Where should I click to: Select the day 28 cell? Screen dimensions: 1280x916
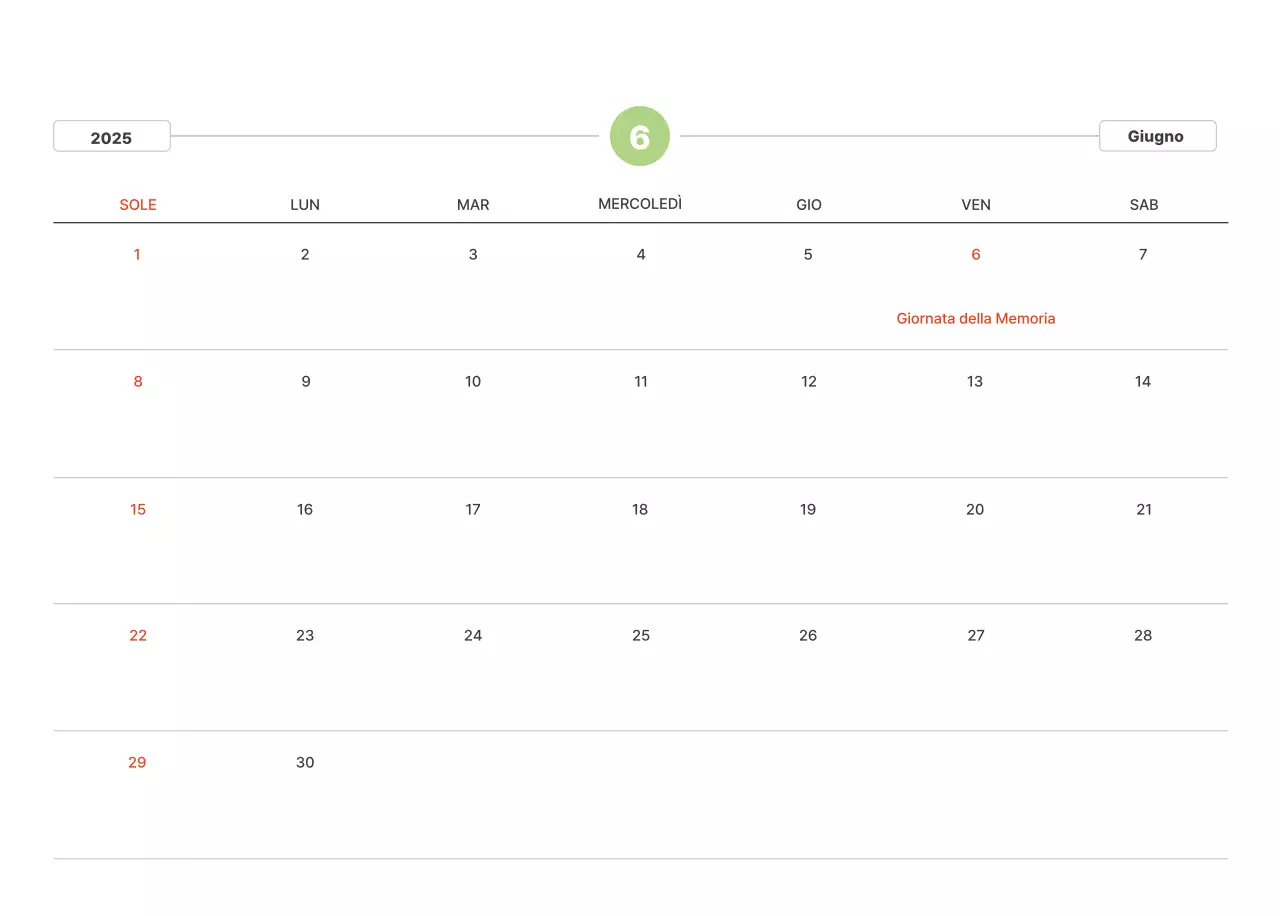click(x=1143, y=636)
